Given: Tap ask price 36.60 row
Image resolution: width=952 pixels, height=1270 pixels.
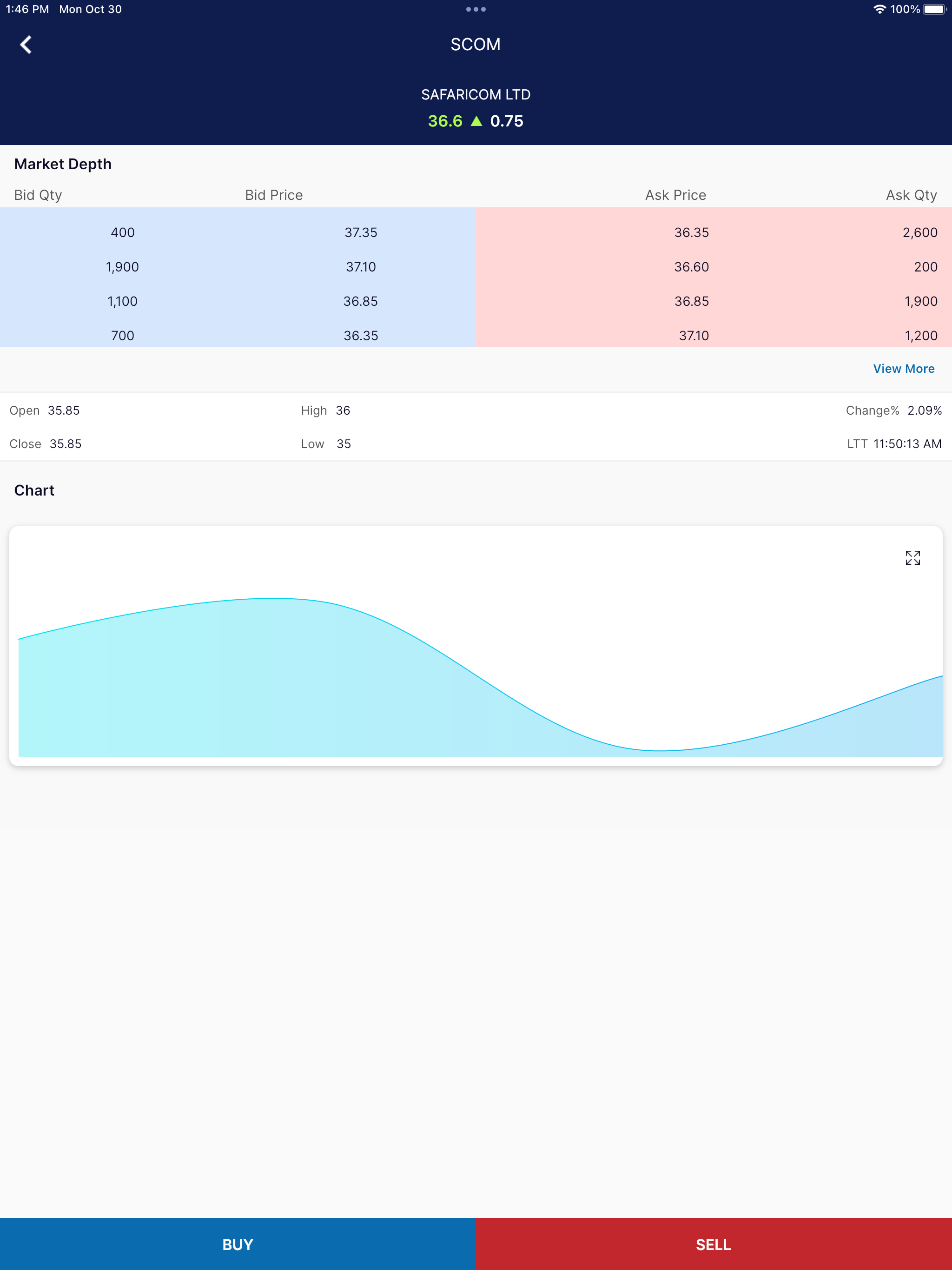Looking at the screenshot, I should pyautogui.click(x=691, y=267).
